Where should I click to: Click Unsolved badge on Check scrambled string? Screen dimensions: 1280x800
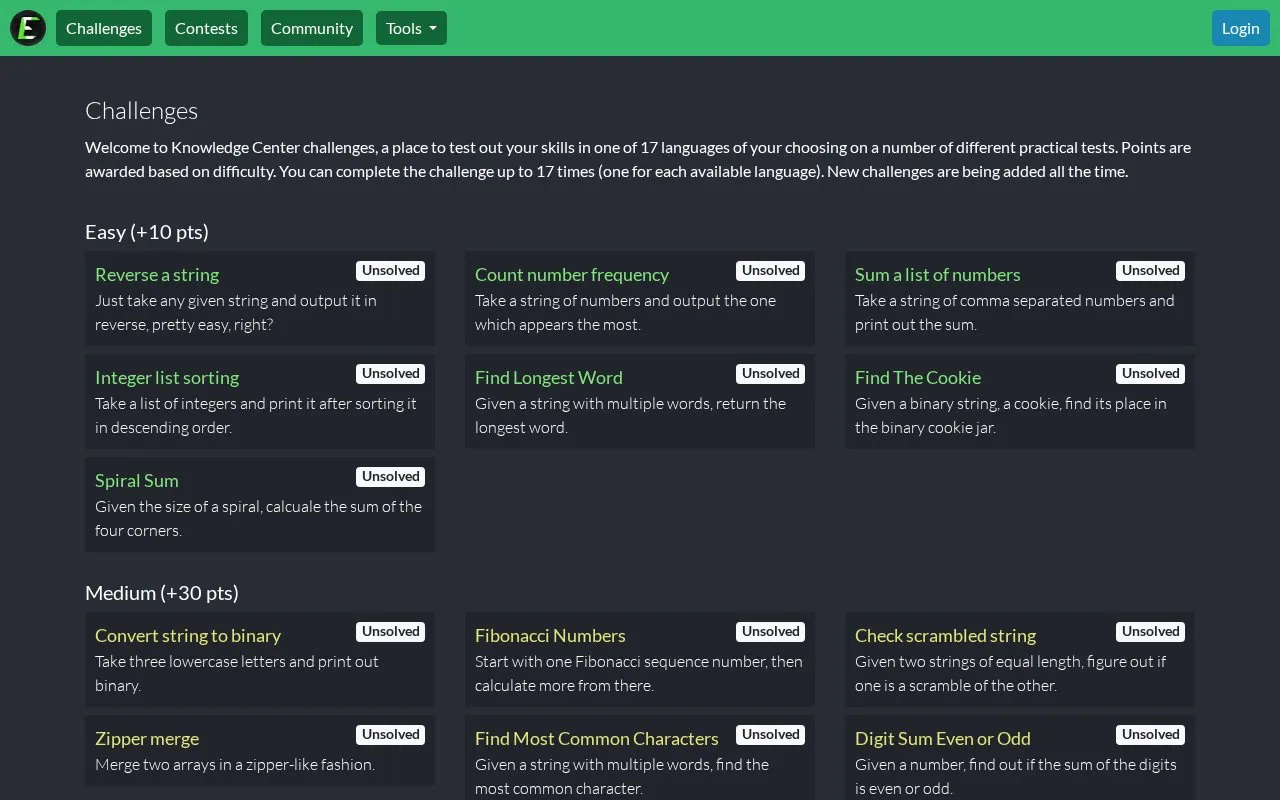pos(1151,632)
